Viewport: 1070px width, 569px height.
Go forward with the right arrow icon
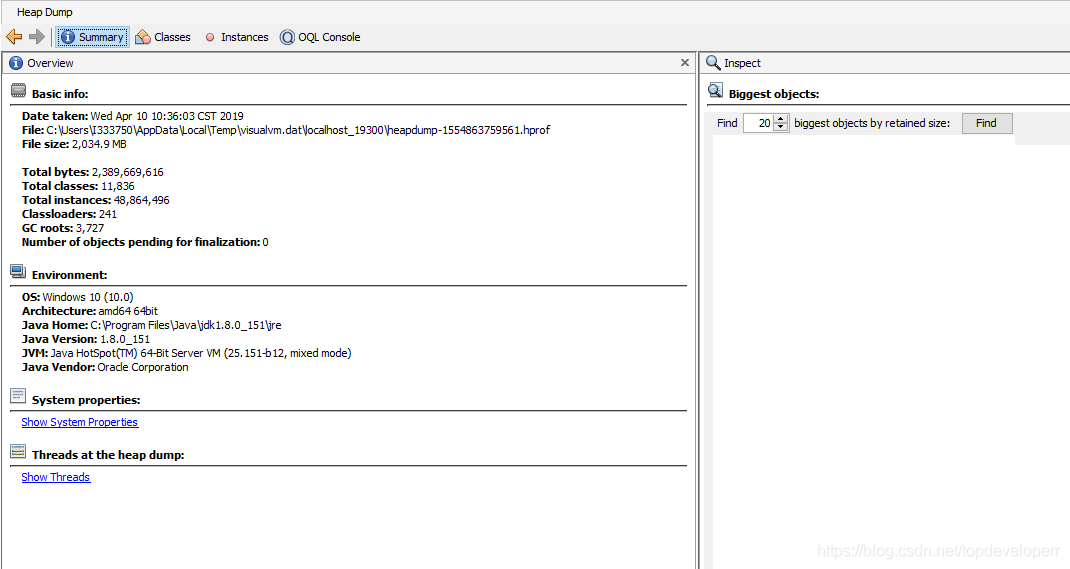[x=37, y=37]
